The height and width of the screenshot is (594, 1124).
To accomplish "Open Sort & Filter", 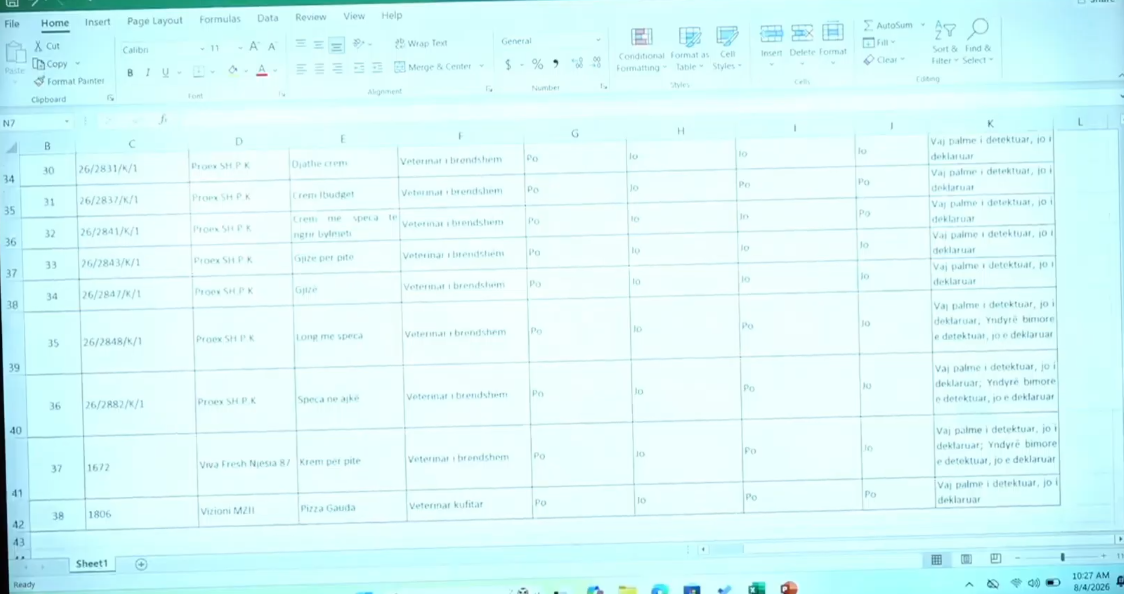I will point(945,42).
